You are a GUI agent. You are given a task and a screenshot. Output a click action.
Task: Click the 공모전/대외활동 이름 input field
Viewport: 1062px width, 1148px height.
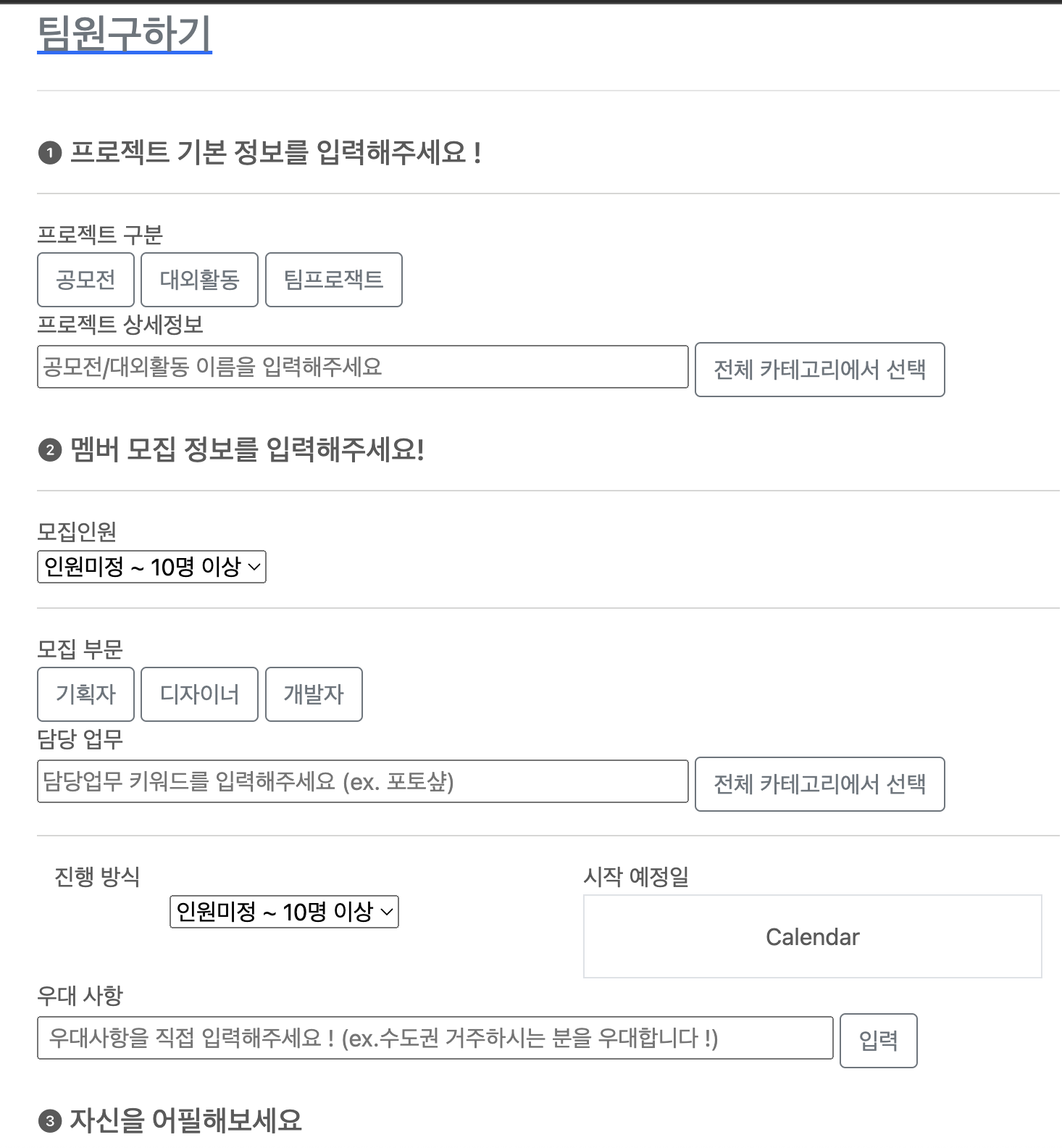(362, 367)
